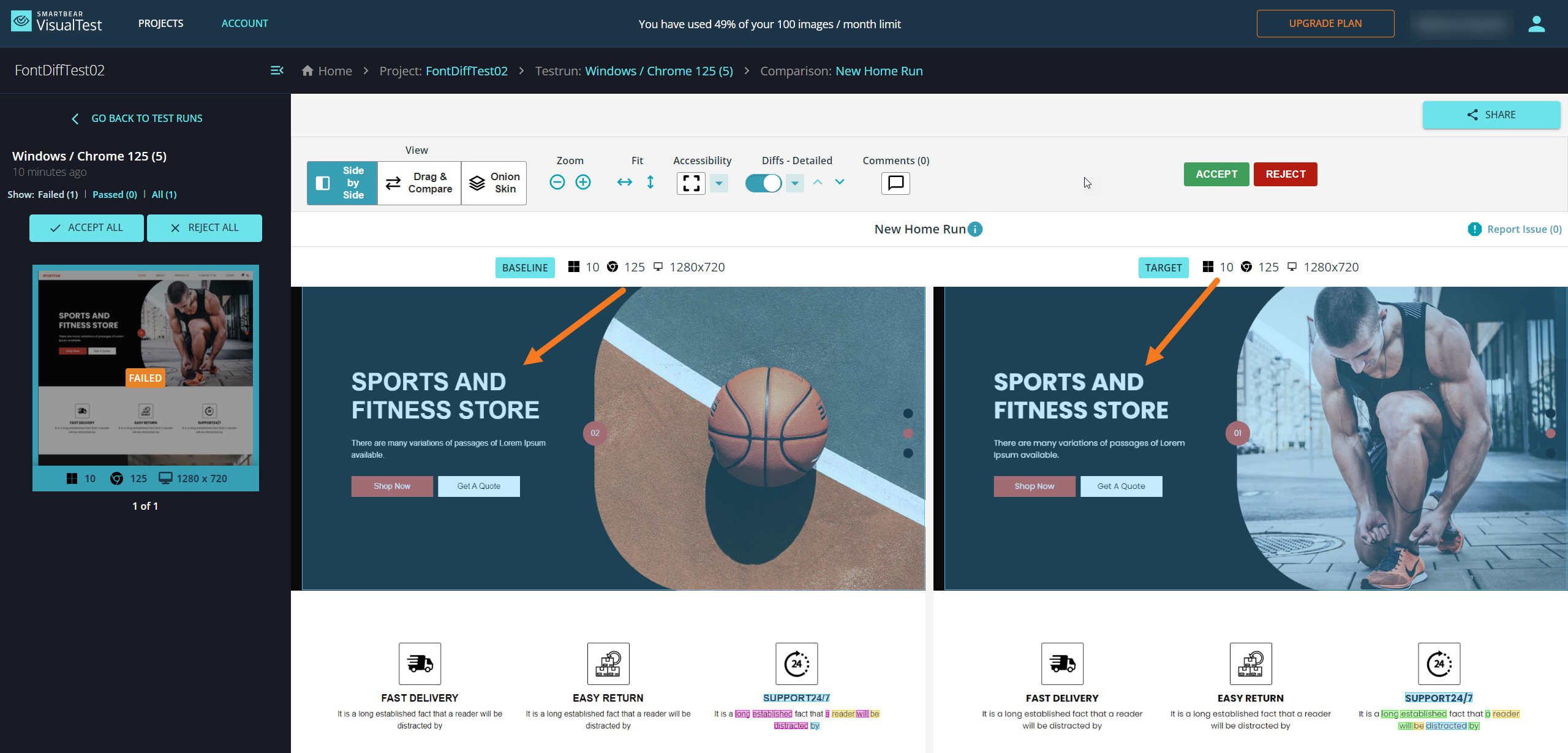This screenshot has height=753, width=1568.
Task: Select the Side by Side view
Action: pos(342,183)
